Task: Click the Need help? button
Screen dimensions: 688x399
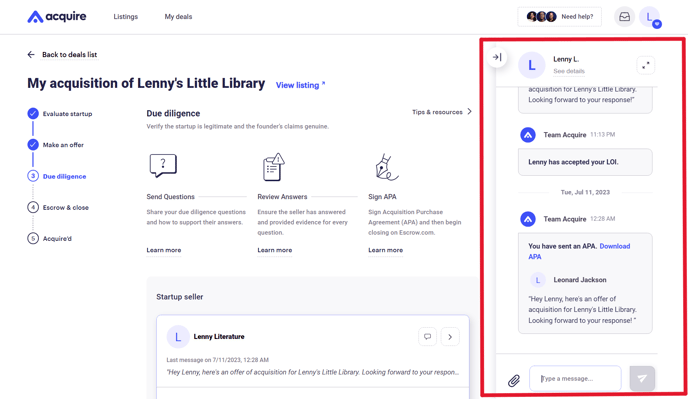Action: point(559,17)
